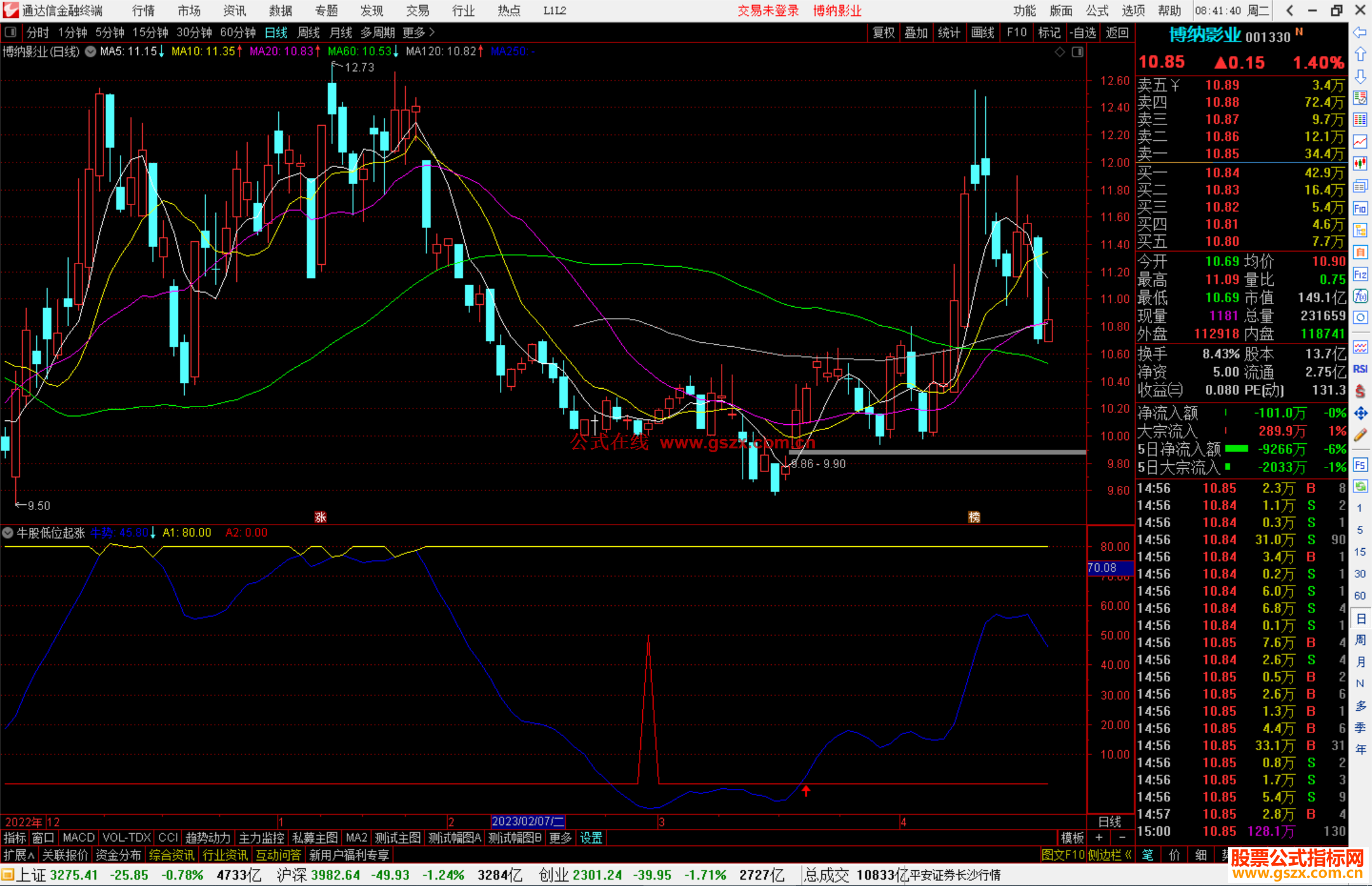Click the wavy lines indicator icon
The height and width of the screenshot is (886, 1372).
click(1360, 347)
